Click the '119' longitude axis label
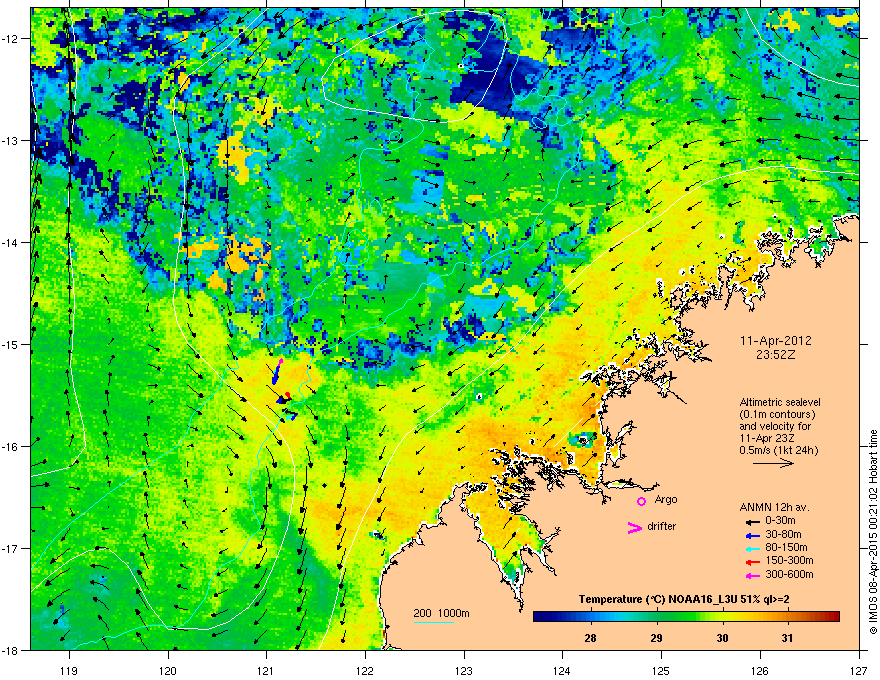This screenshot has width=880, height=680. click(x=69, y=670)
